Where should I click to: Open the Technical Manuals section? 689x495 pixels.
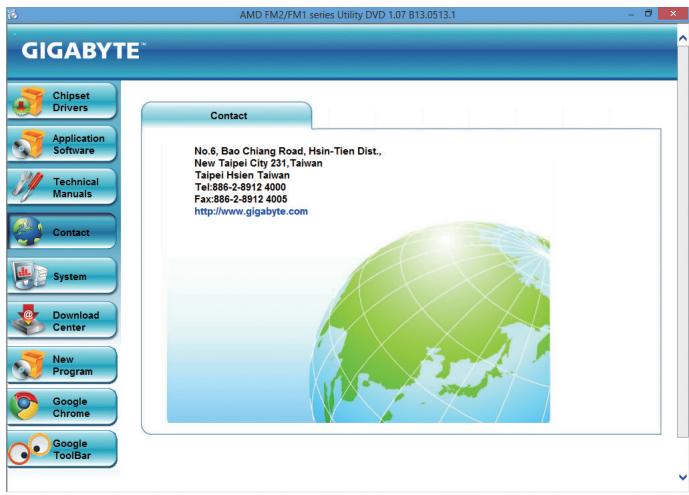[x=62, y=188]
